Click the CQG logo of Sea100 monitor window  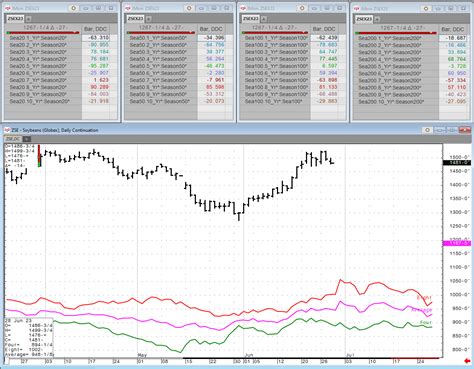coord(243,8)
